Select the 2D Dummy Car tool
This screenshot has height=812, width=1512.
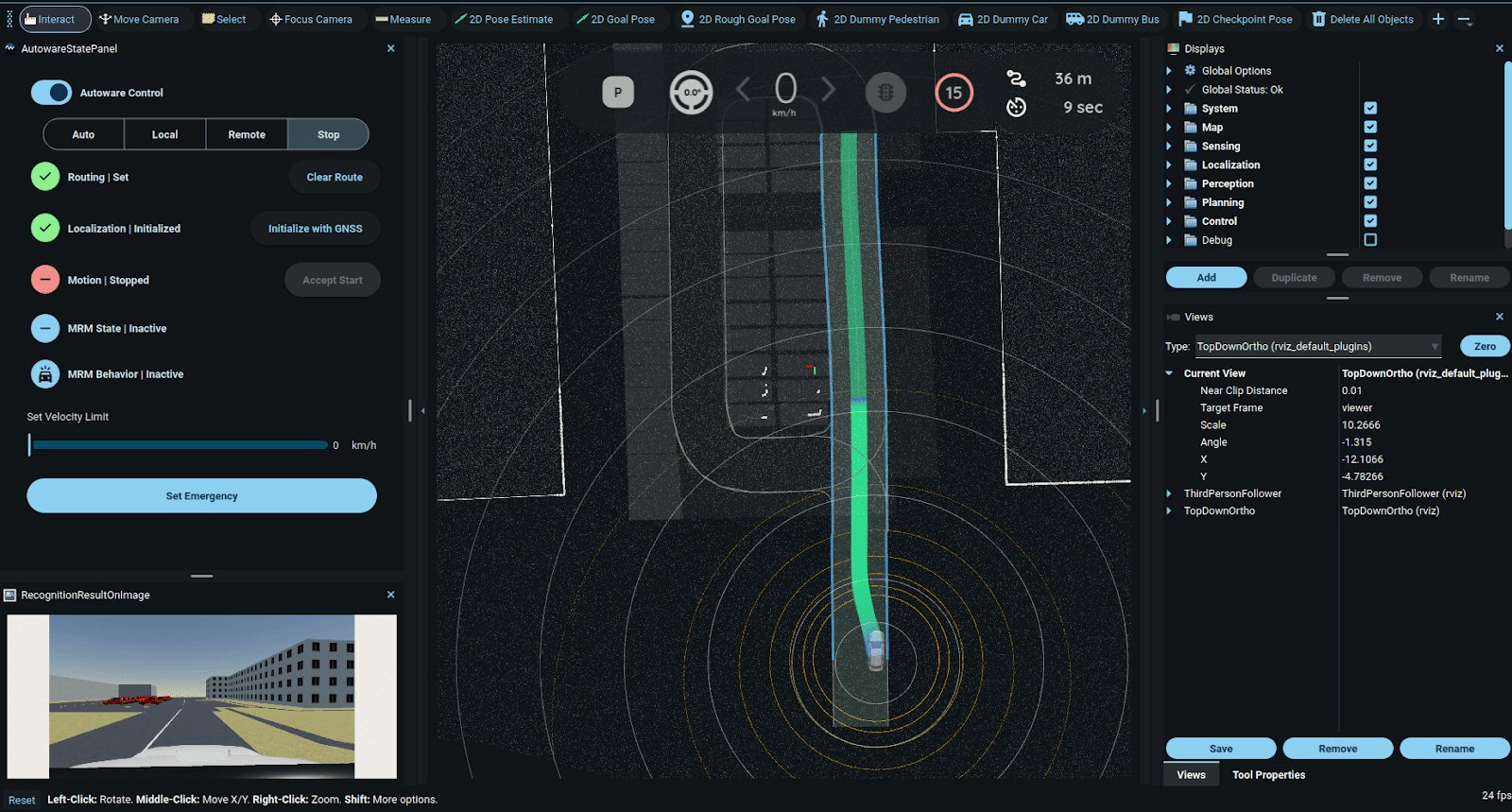coord(1003,19)
